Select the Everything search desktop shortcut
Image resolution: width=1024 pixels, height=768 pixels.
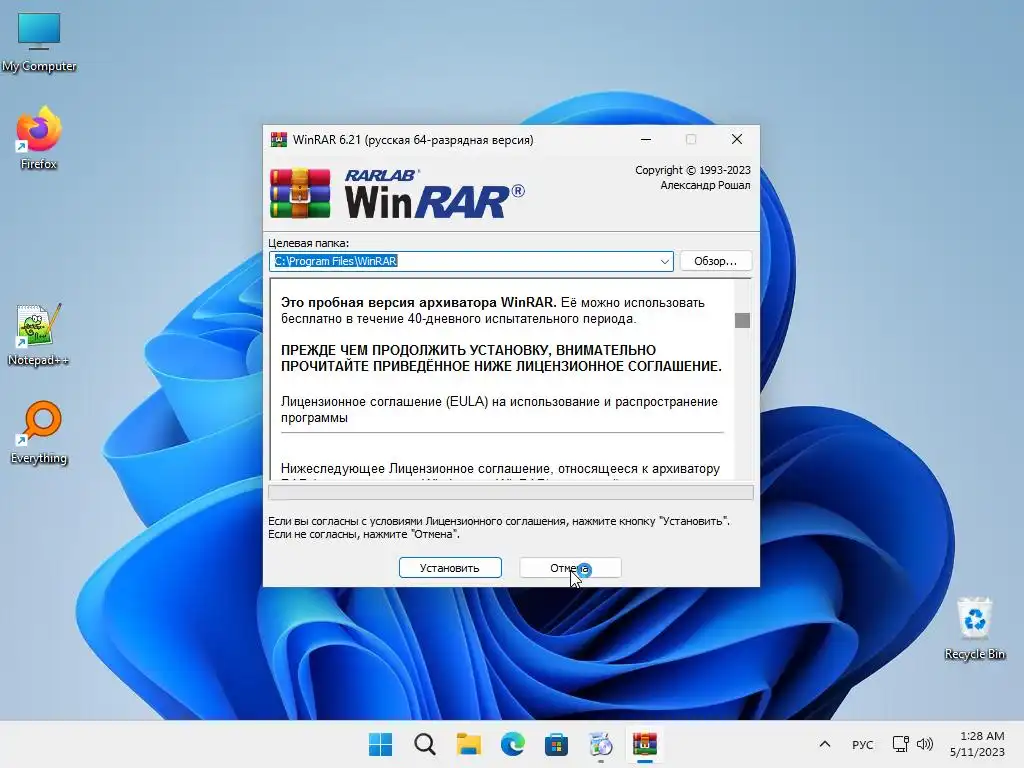click(x=39, y=432)
